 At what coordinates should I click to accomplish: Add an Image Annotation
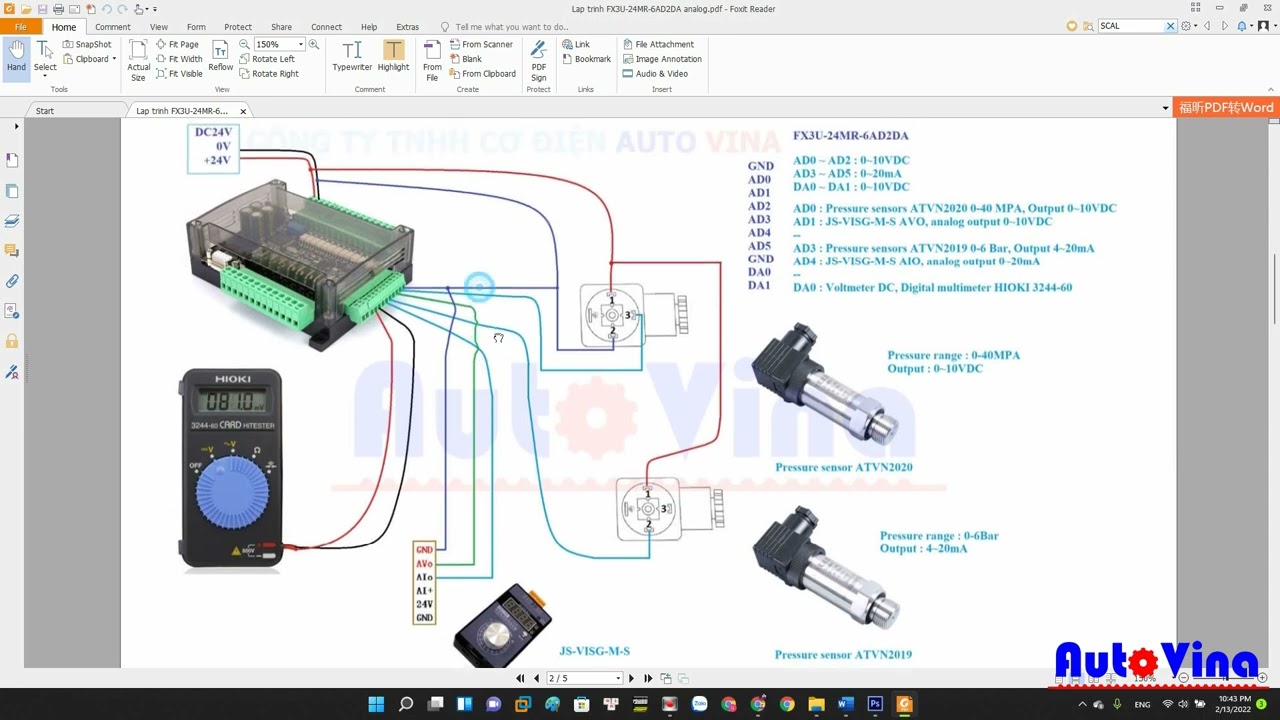662,59
